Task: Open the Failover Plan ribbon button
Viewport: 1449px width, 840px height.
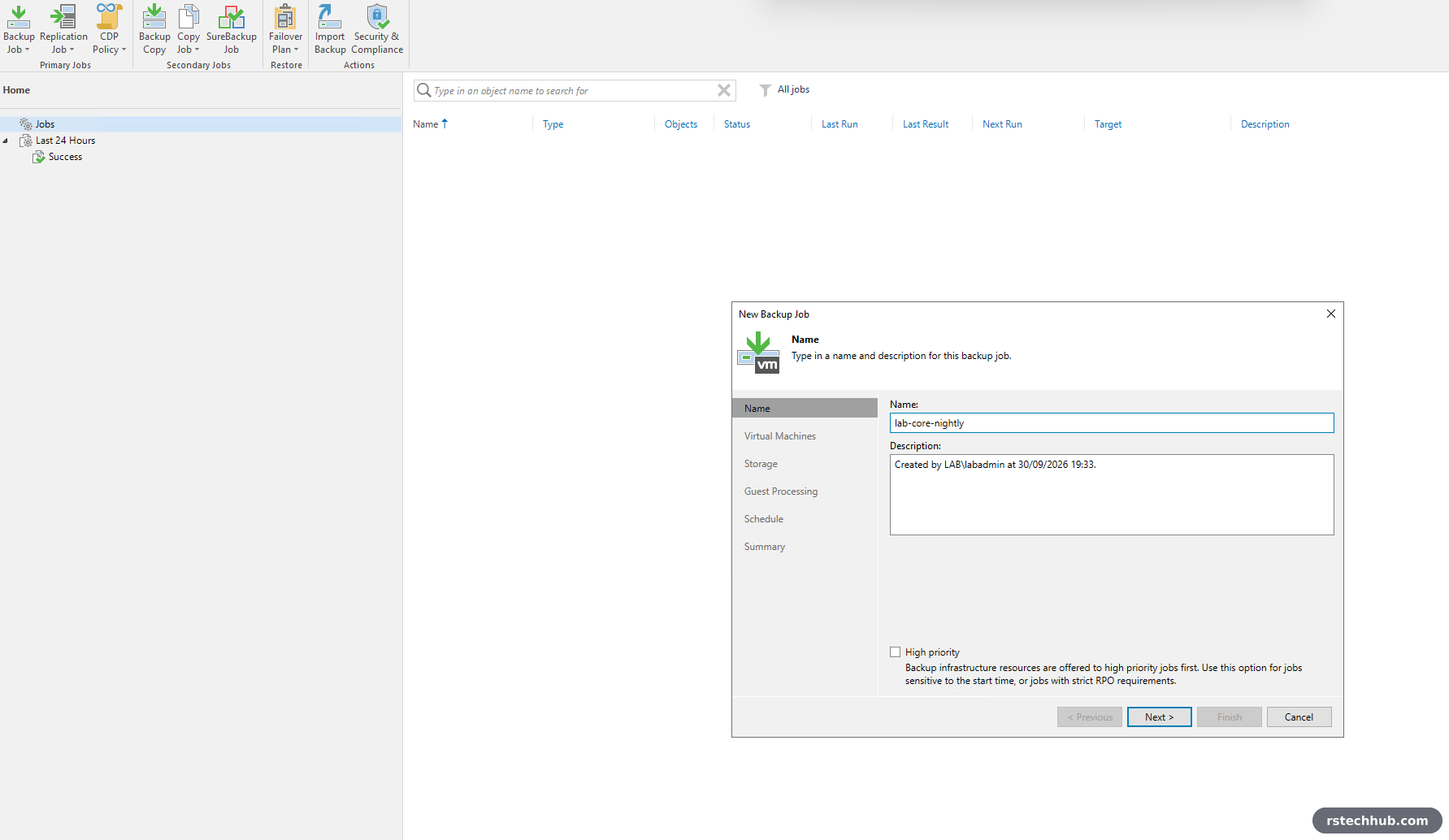Action: pyautogui.click(x=285, y=29)
